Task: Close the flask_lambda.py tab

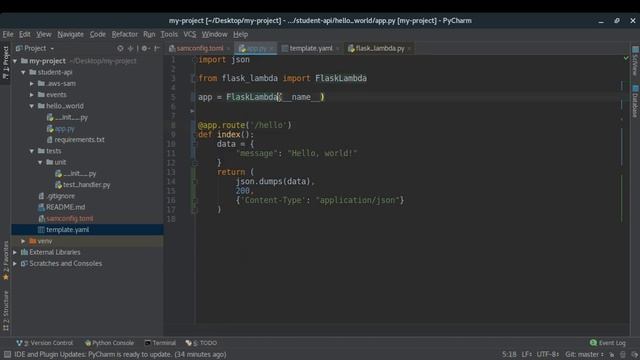Action: [409, 49]
